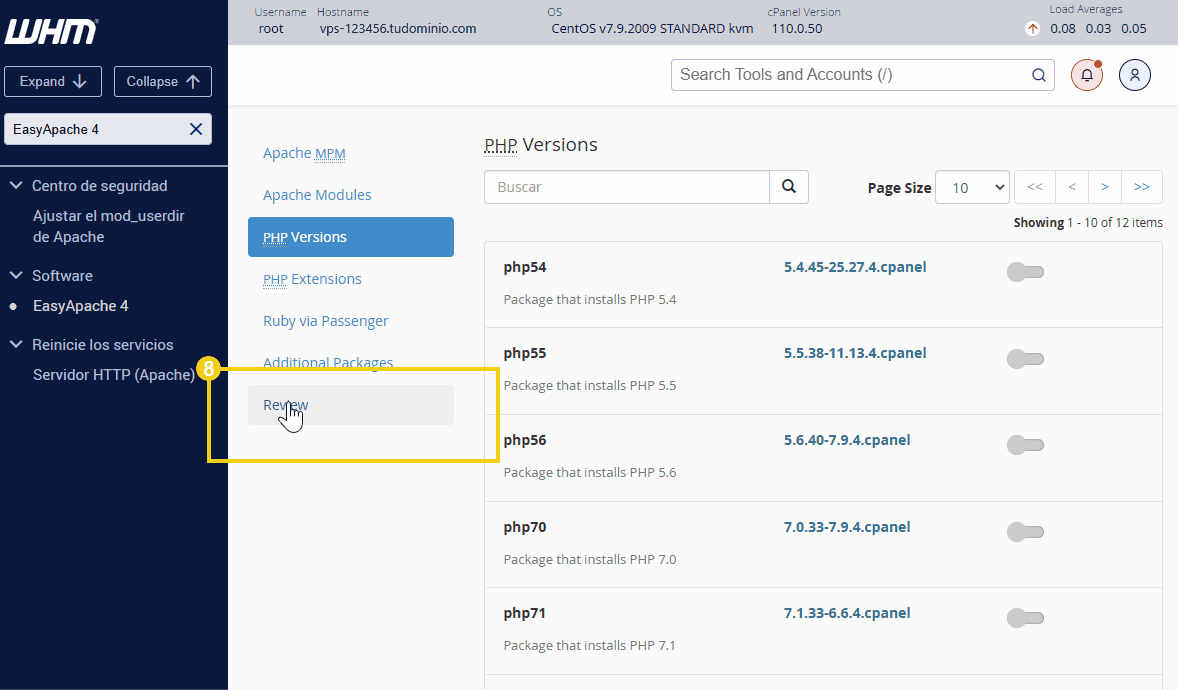Open the Review tab
Image resolution: width=1178 pixels, height=690 pixels.
(351, 405)
